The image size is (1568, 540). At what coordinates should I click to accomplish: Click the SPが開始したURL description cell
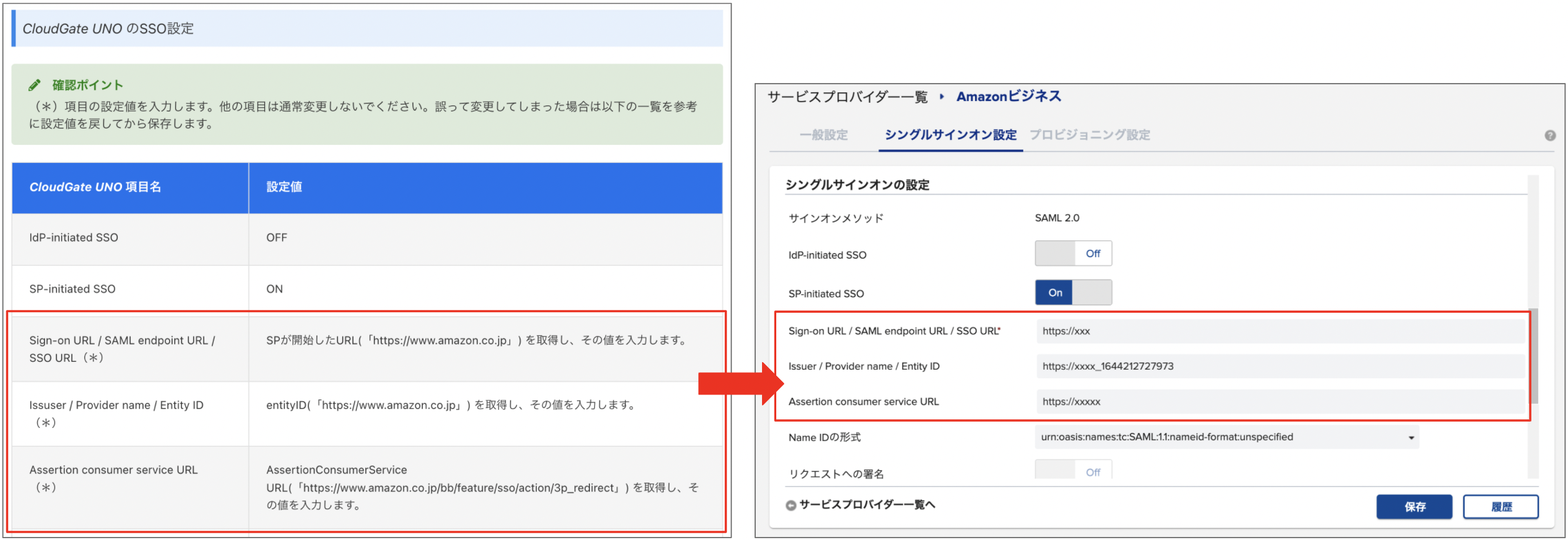tap(485, 349)
